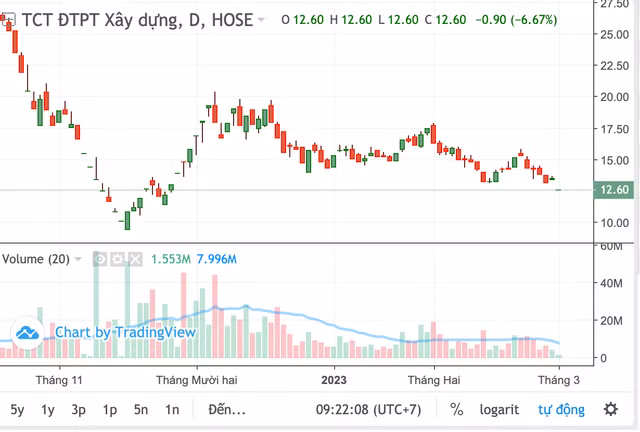Open the Chart by TradingView link
This screenshot has width=640, height=432.
tap(112, 332)
